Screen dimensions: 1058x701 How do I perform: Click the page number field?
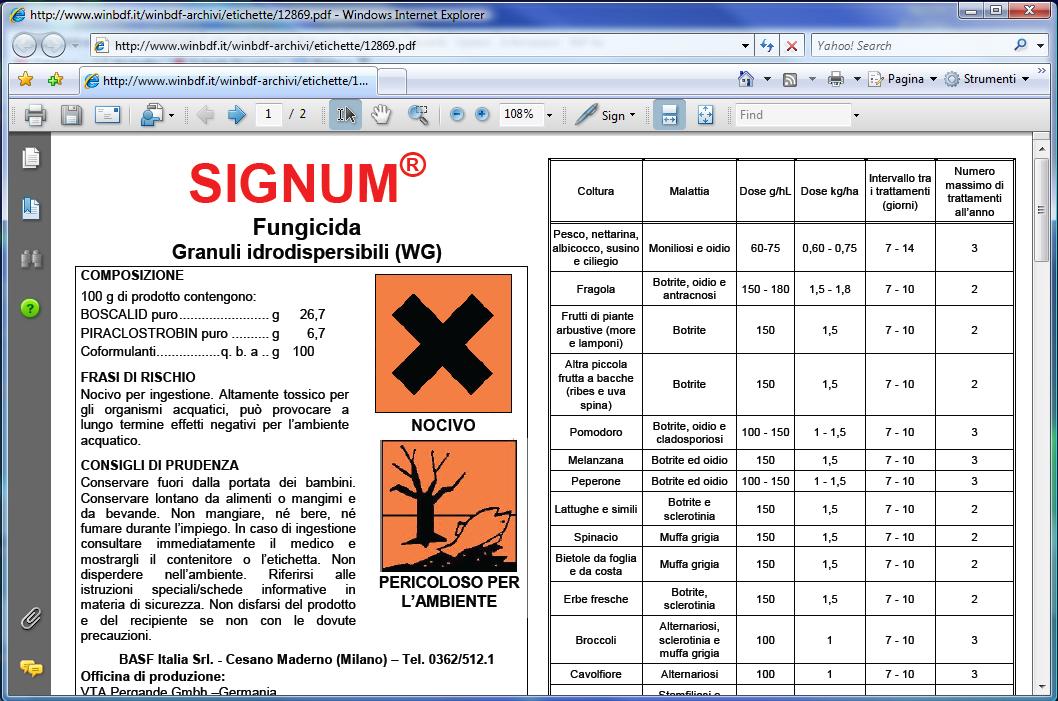click(268, 115)
